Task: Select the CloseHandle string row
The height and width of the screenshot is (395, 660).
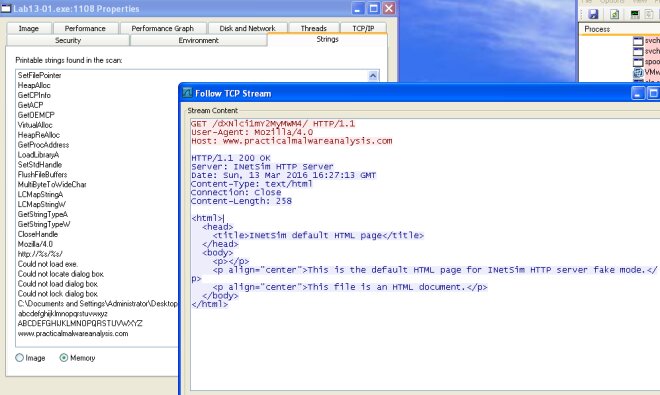Action: (x=38, y=234)
